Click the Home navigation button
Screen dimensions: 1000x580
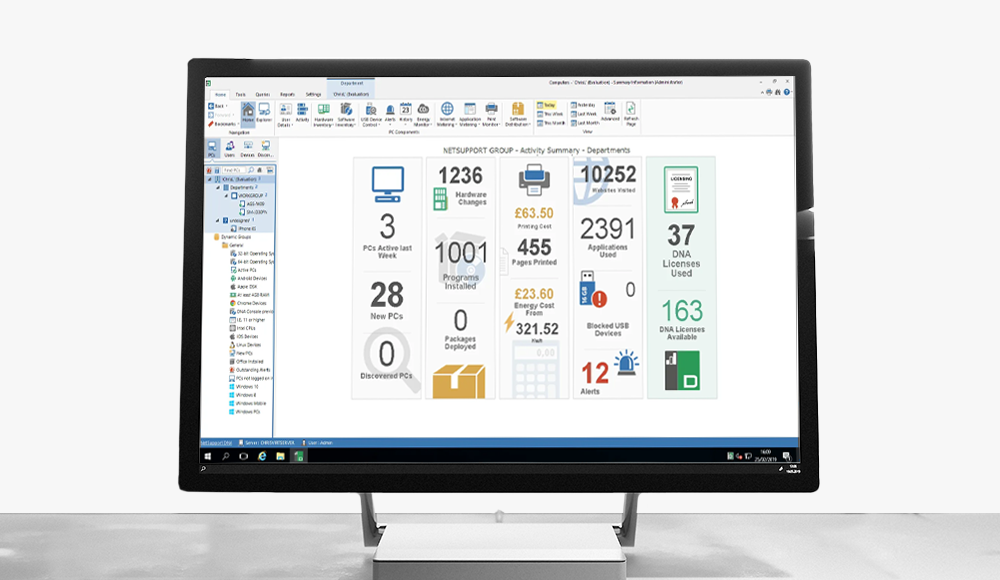[x=246, y=111]
